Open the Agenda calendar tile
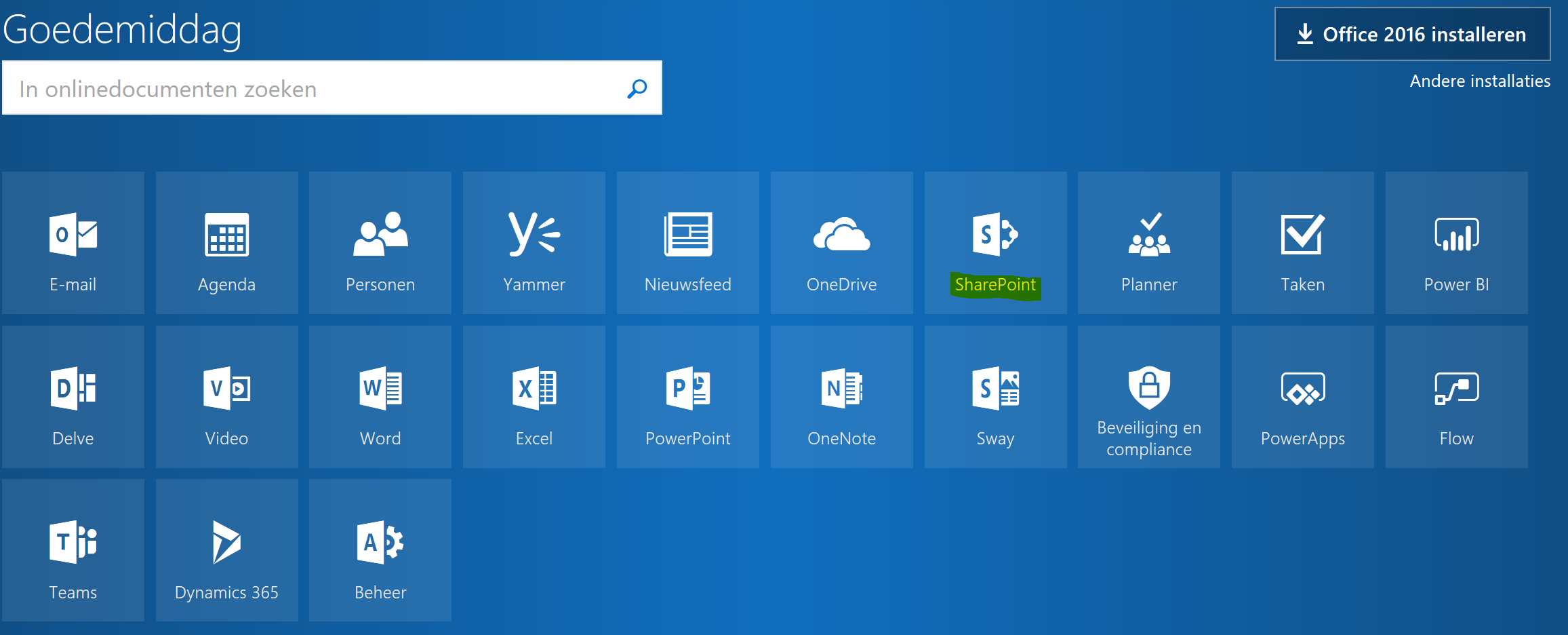The image size is (1568, 635). (x=227, y=243)
